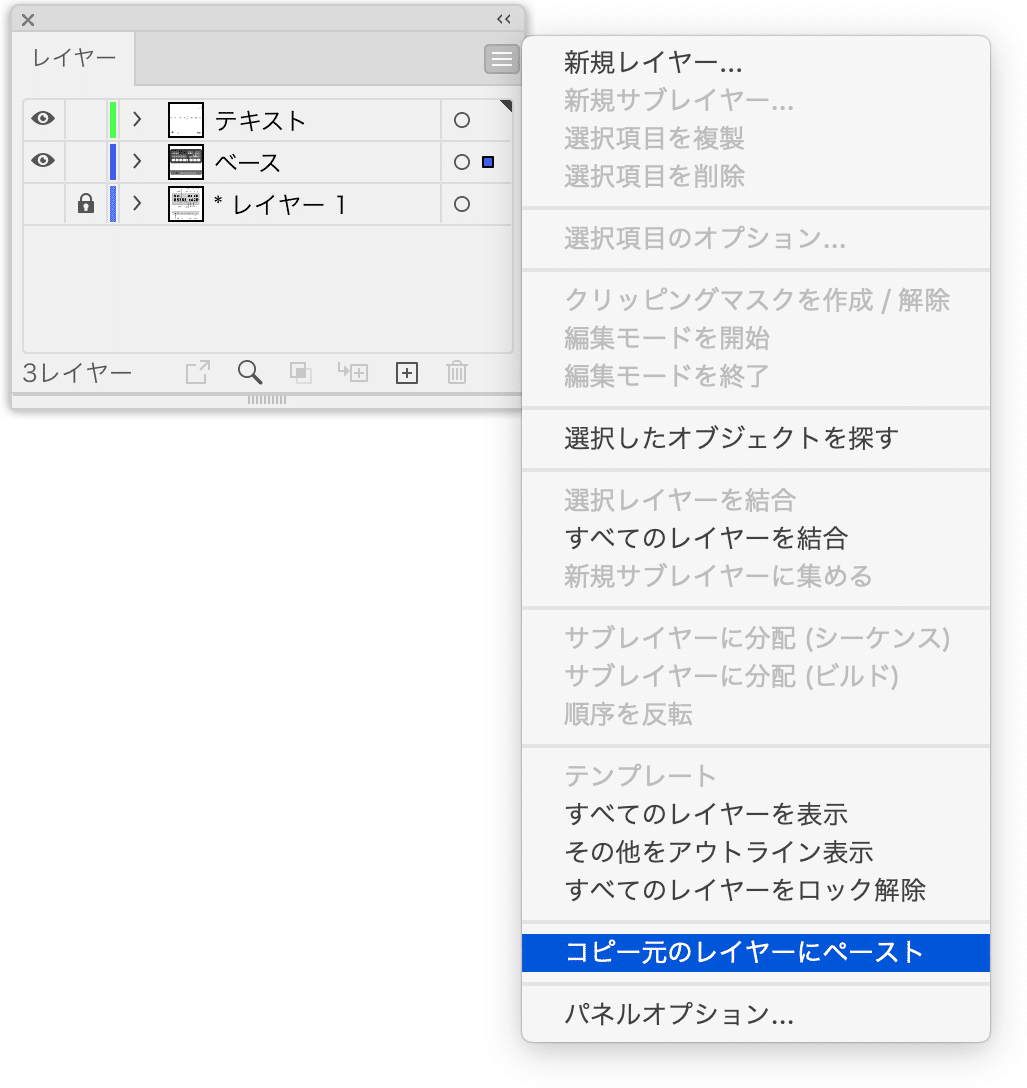
Task: Show the hidden レイヤー 1 layer
Action: tap(43, 204)
